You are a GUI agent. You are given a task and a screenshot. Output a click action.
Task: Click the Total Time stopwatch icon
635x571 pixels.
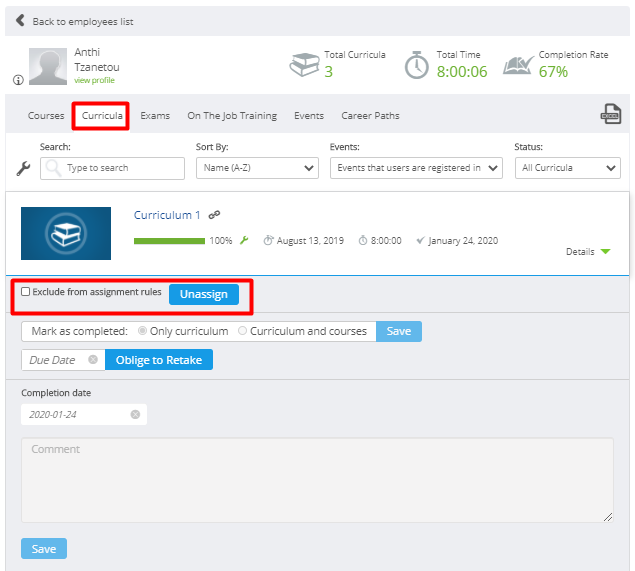point(416,65)
